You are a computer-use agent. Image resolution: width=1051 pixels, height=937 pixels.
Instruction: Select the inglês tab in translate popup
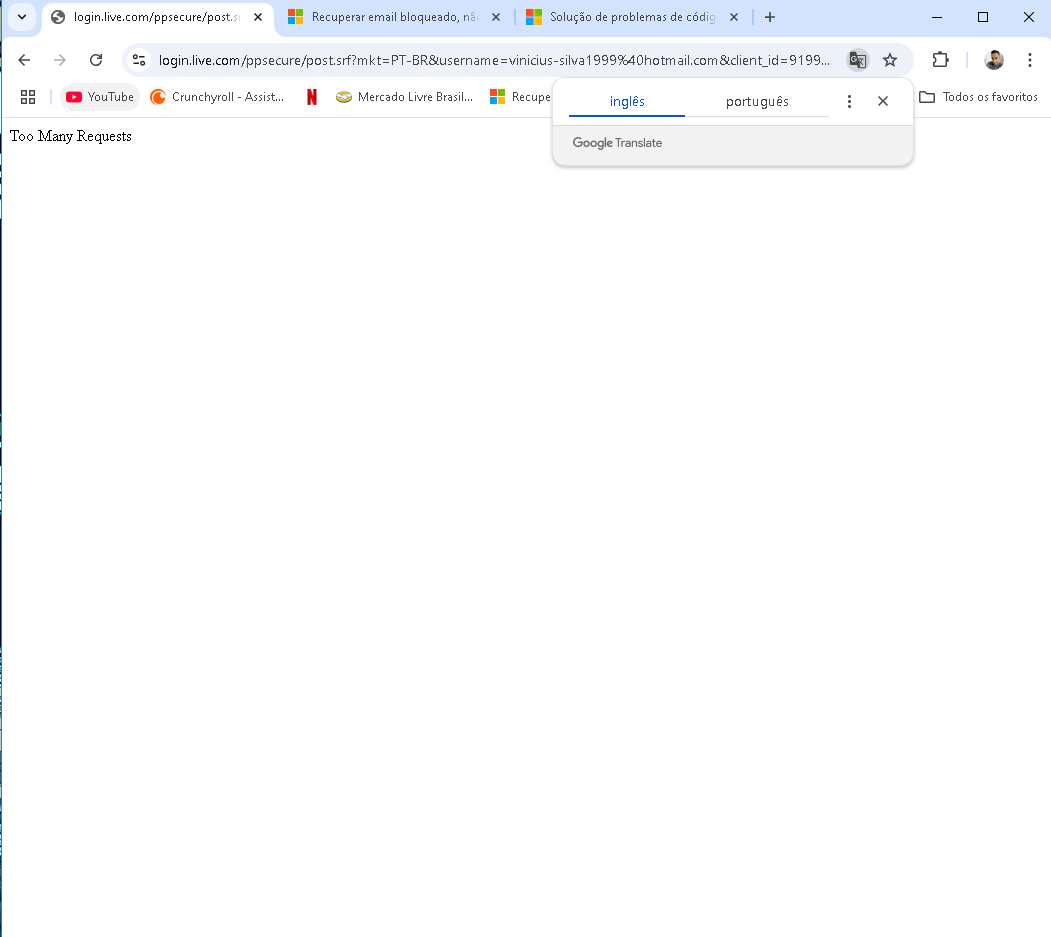[627, 101]
